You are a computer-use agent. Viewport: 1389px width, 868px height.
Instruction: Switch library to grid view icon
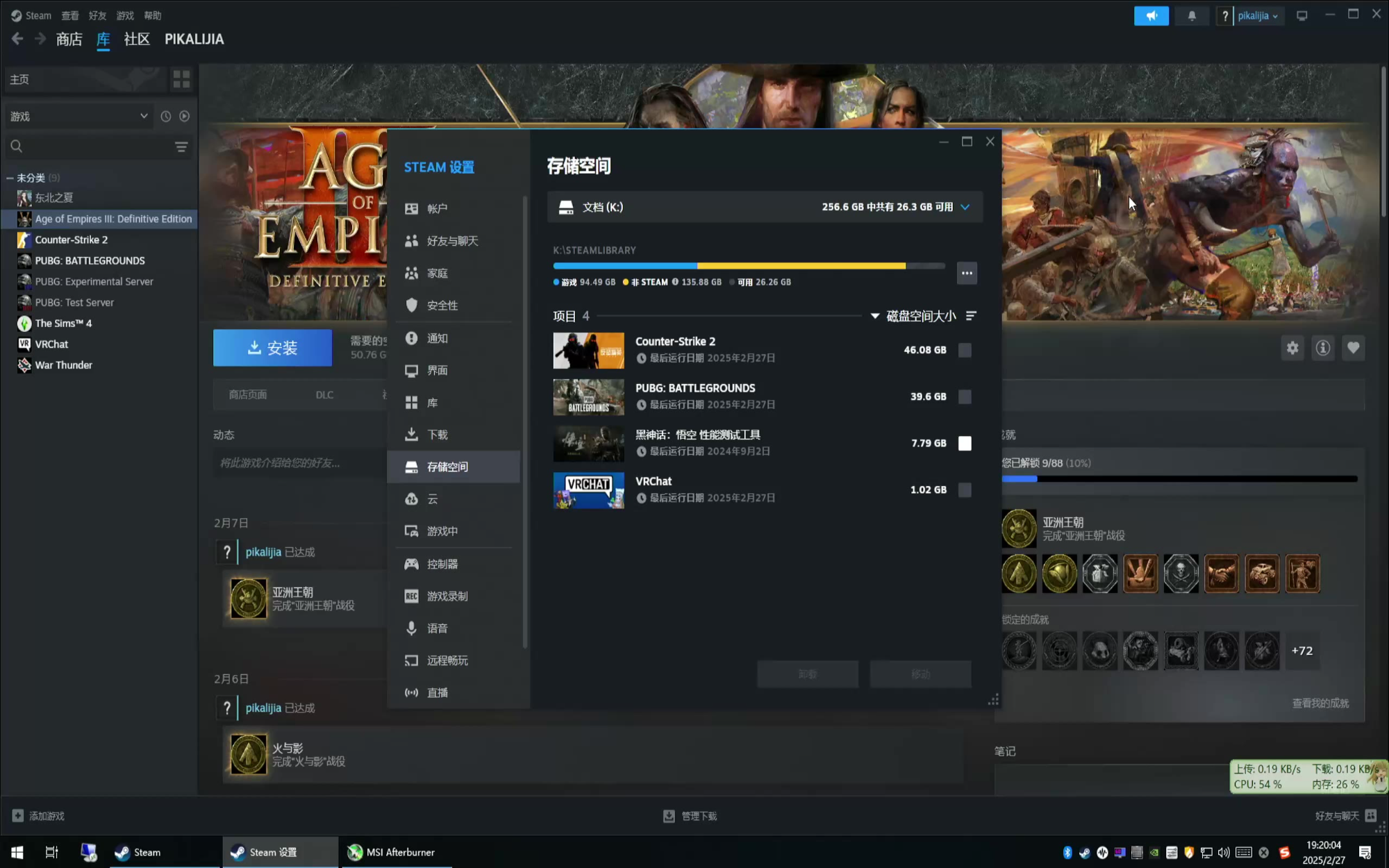181,79
